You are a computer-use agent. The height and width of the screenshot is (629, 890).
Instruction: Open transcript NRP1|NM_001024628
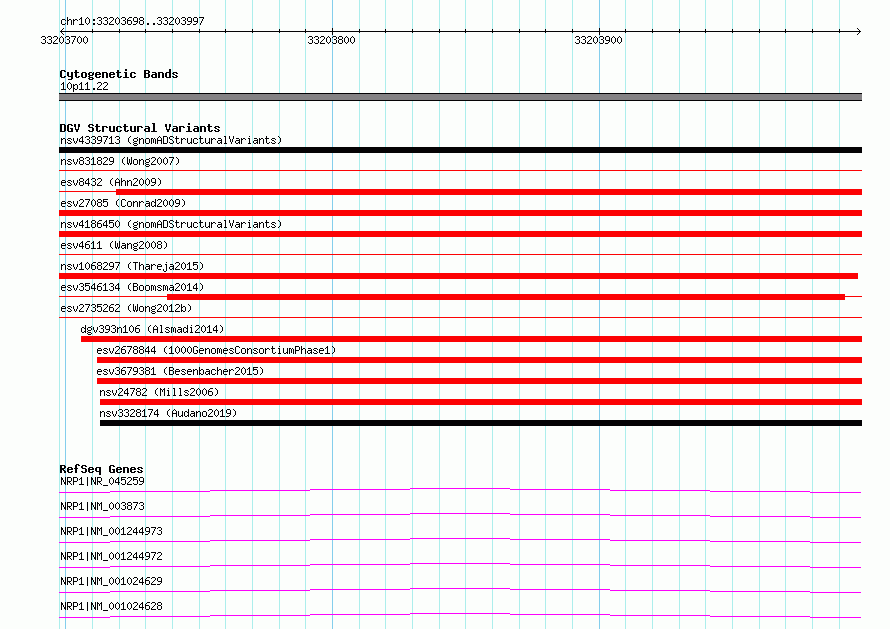(111, 606)
